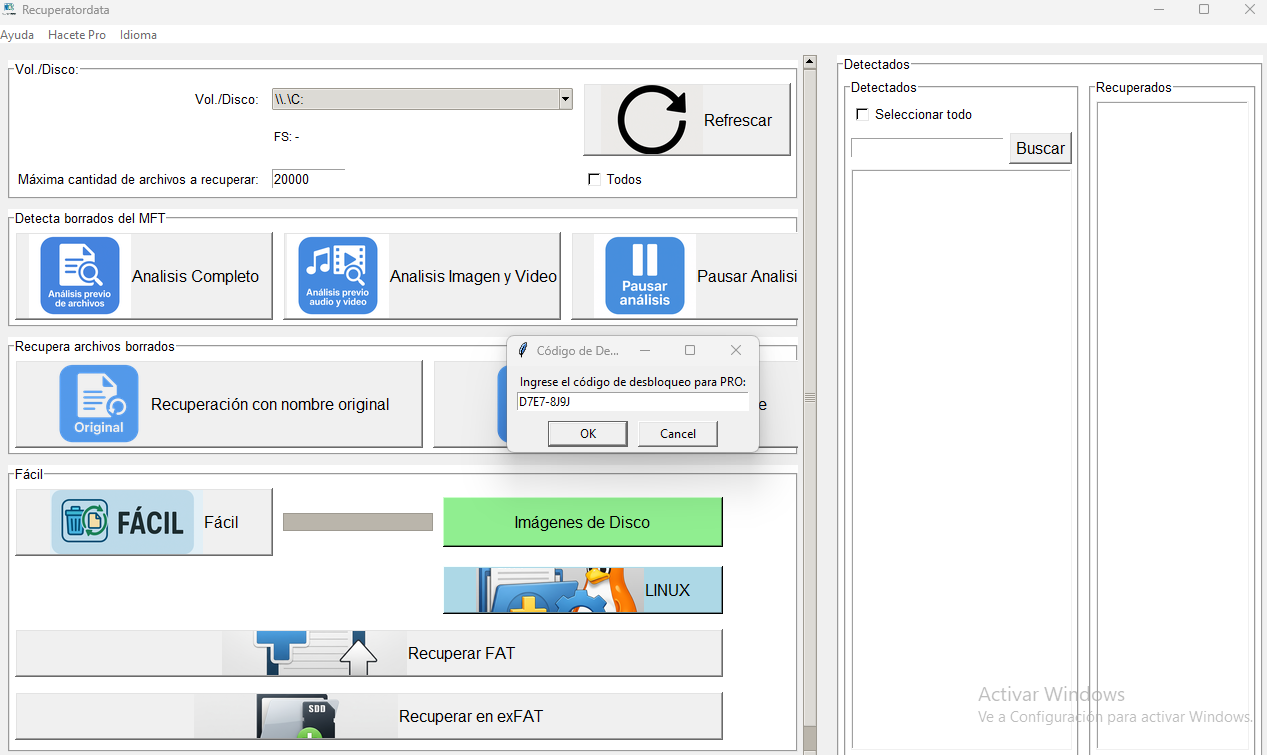Click the Recuperados list box

[1172, 425]
